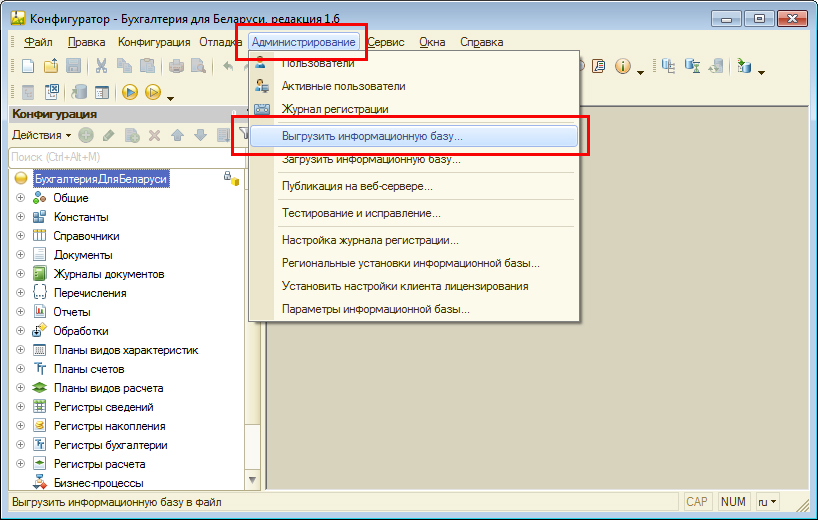Open the Действия dropdown menu
This screenshot has height=520, width=818.
pyautogui.click(x=40, y=135)
